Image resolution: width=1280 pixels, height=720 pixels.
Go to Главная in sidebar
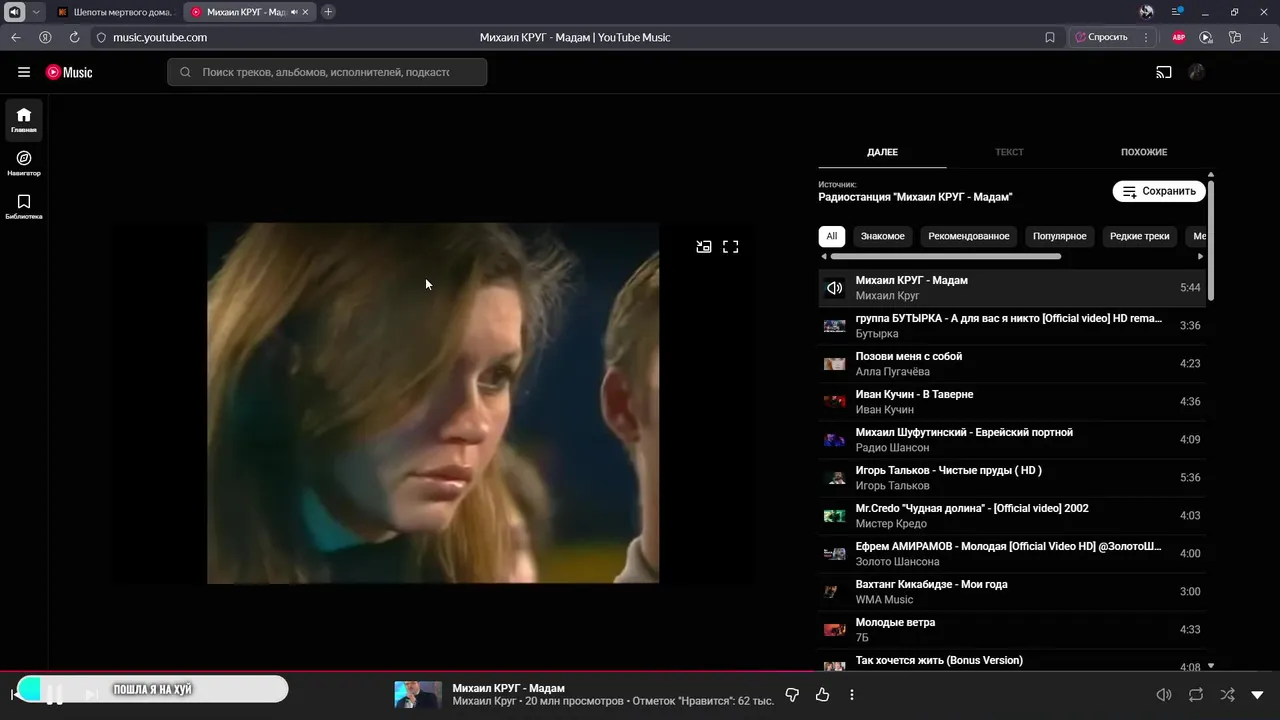pyautogui.click(x=24, y=119)
